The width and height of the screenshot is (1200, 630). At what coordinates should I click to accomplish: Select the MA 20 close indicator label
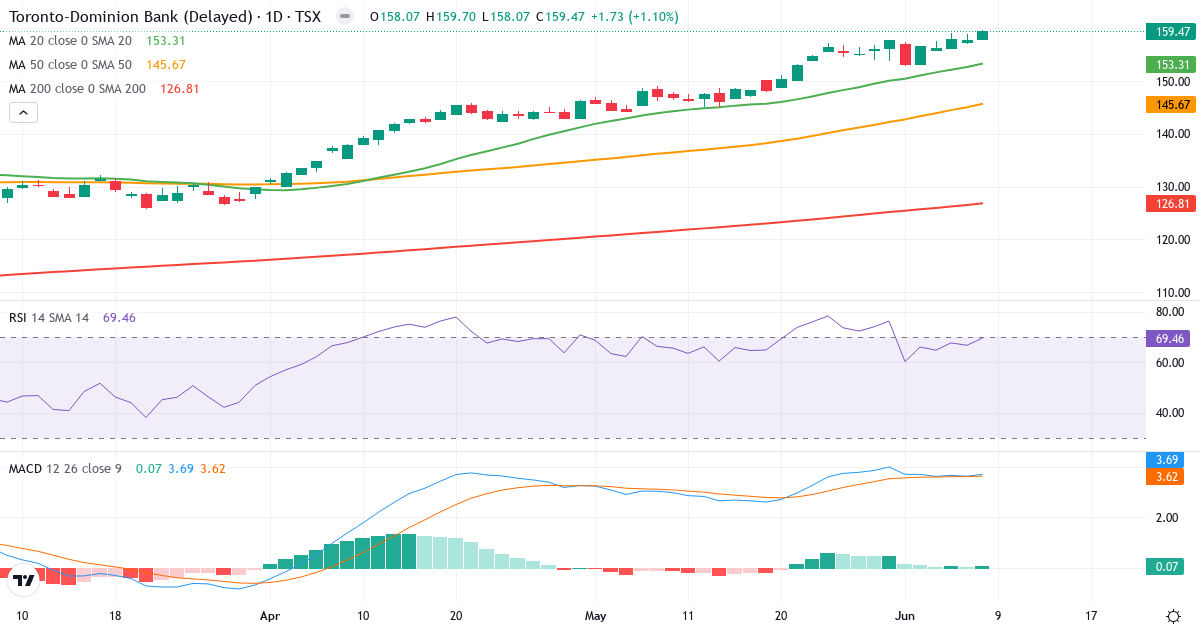(70, 41)
